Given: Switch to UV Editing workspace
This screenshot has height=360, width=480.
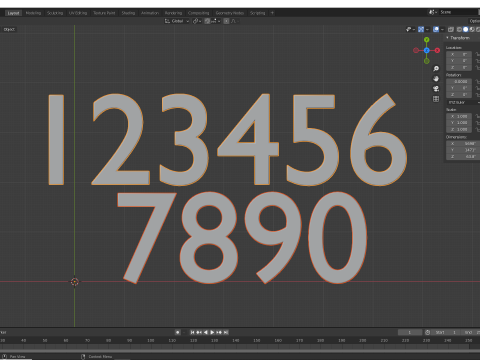Looking at the screenshot, I should tap(78, 13).
